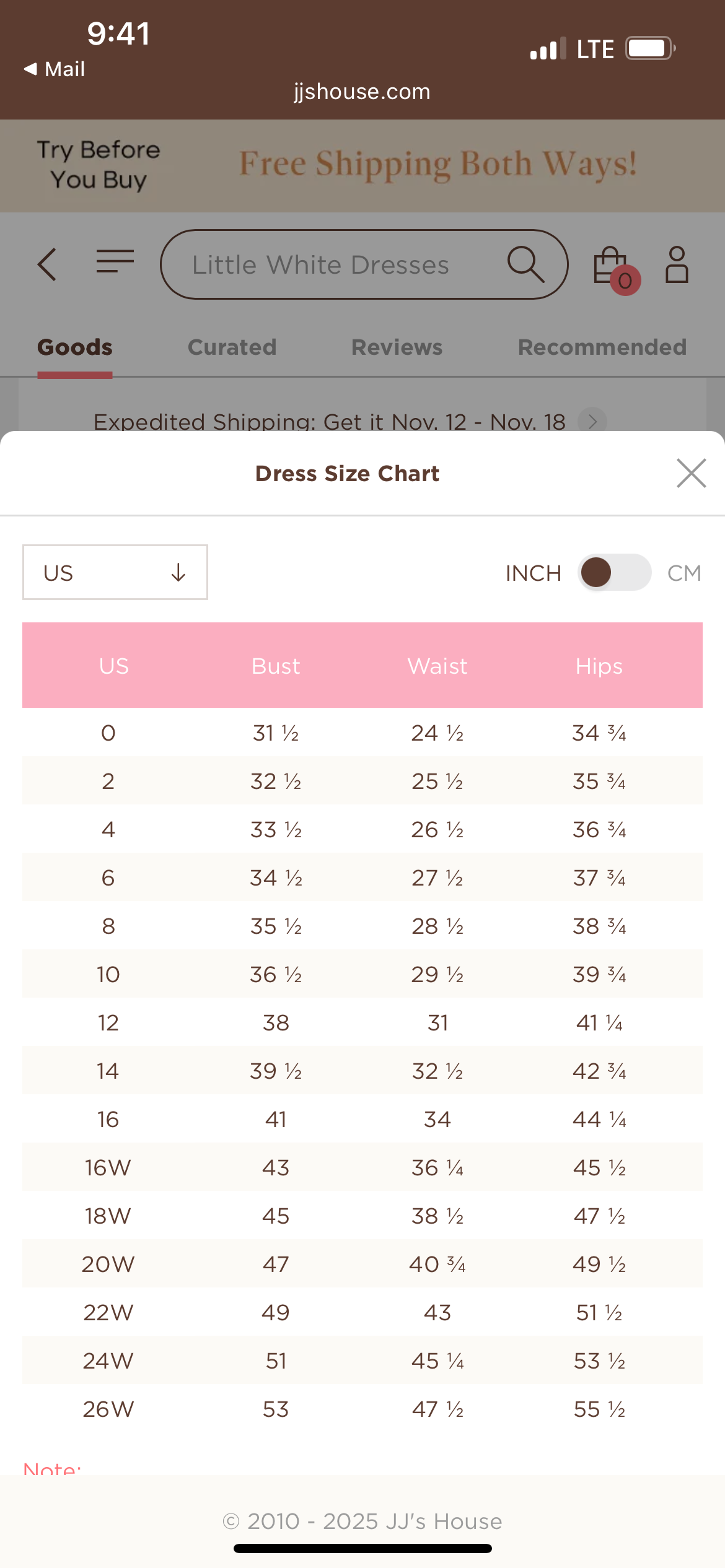Click the account profile icon
This screenshot has height=1568, width=725.
click(677, 264)
